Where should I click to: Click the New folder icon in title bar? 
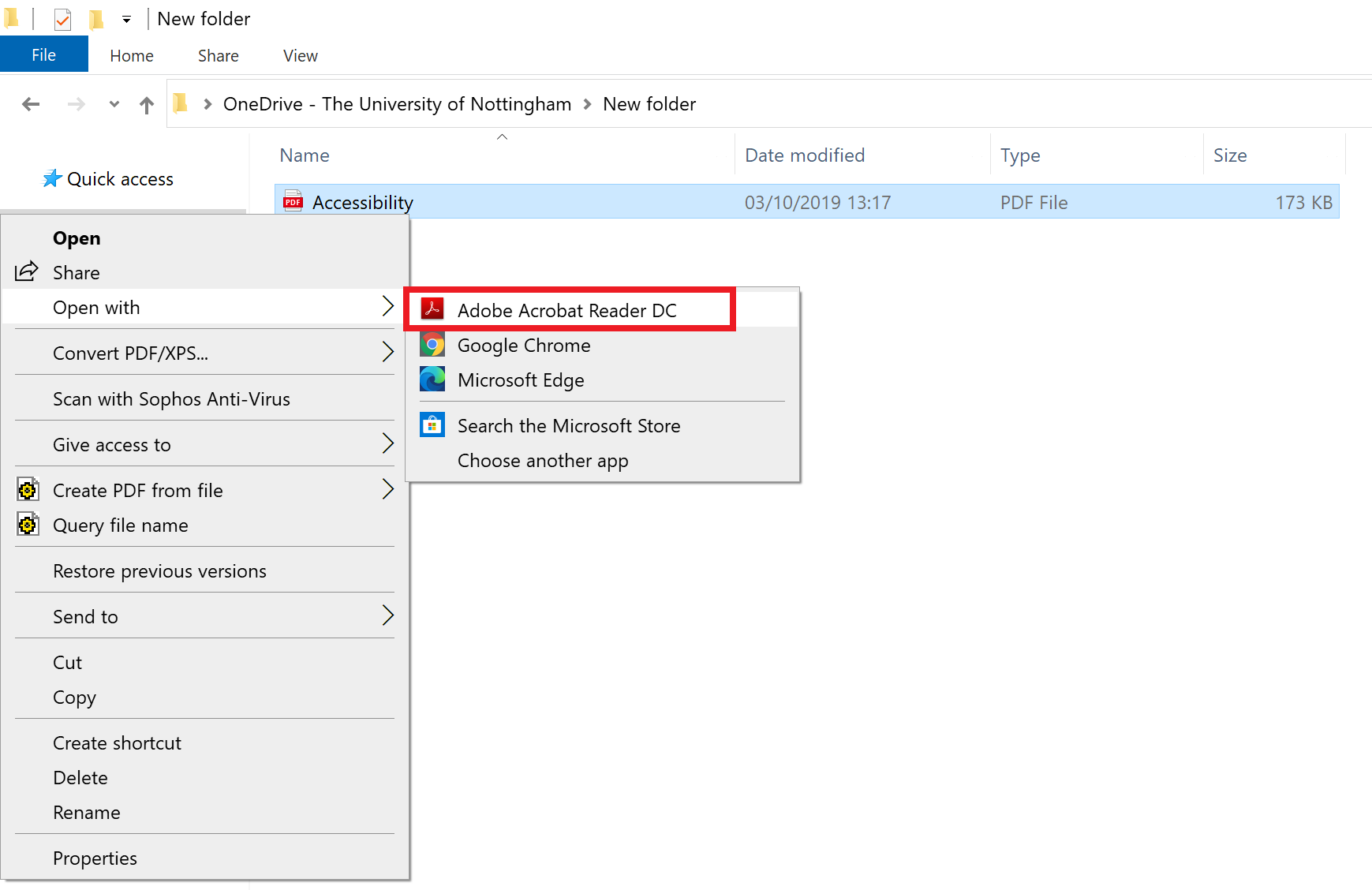(x=96, y=19)
